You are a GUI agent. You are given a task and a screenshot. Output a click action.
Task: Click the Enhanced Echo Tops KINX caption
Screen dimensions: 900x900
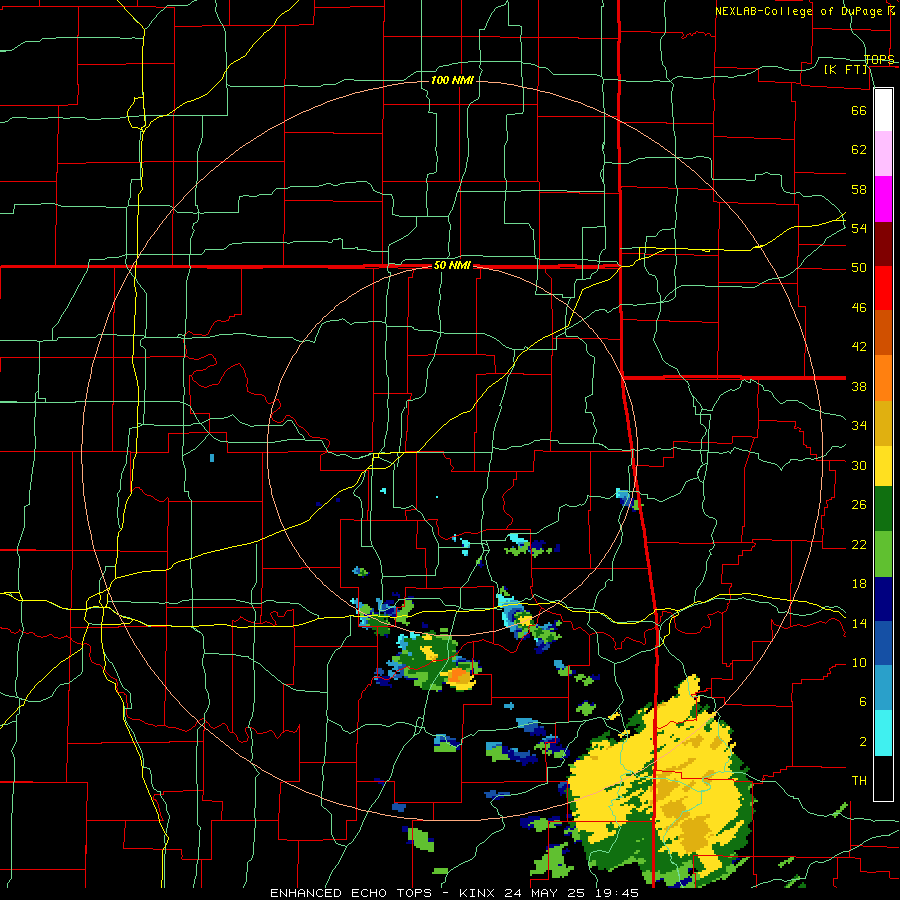(454, 893)
